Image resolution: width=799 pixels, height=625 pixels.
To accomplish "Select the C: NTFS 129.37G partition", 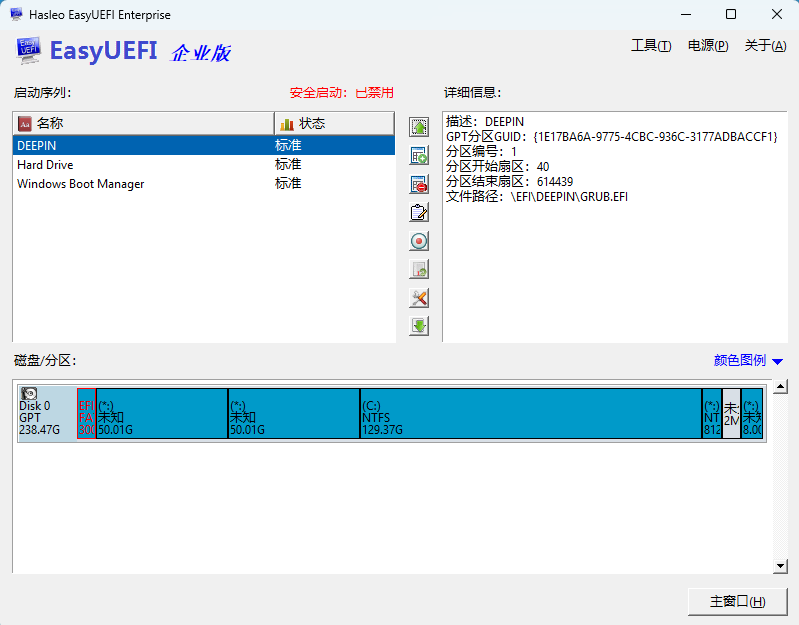I will (x=531, y=413).
